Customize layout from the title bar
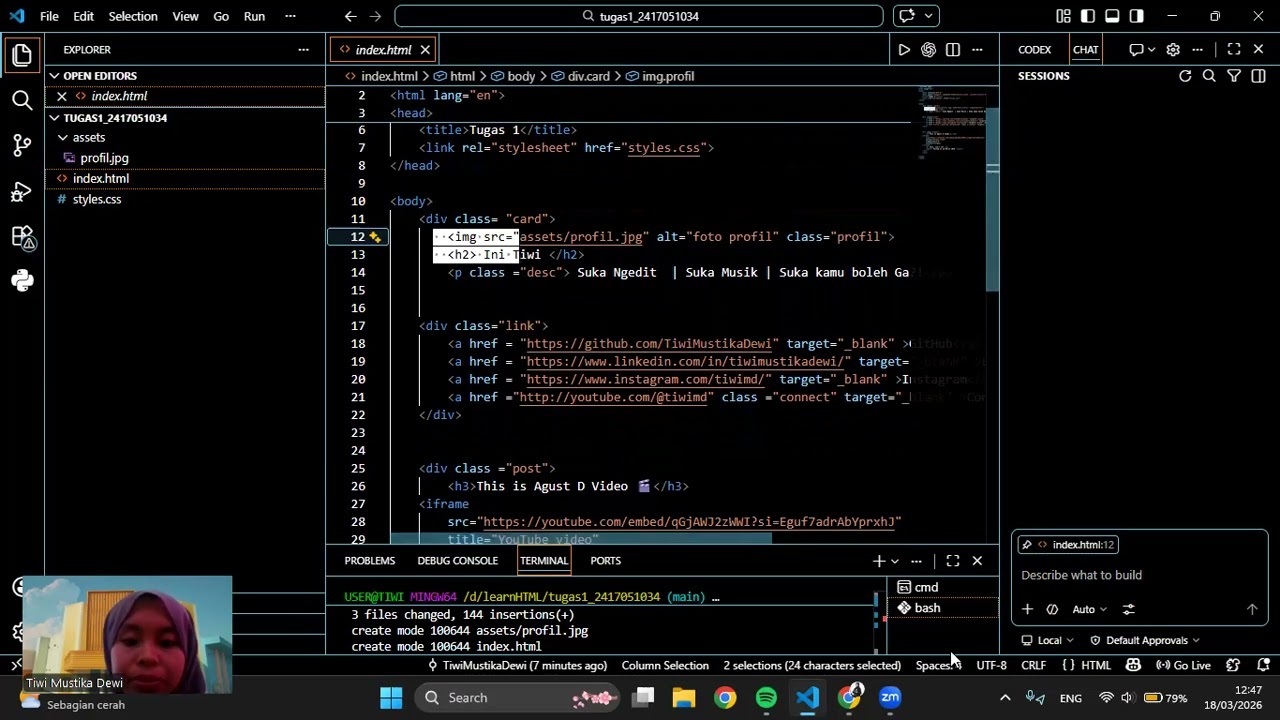Viewport: 1280px width, 720px height. 1063,16
